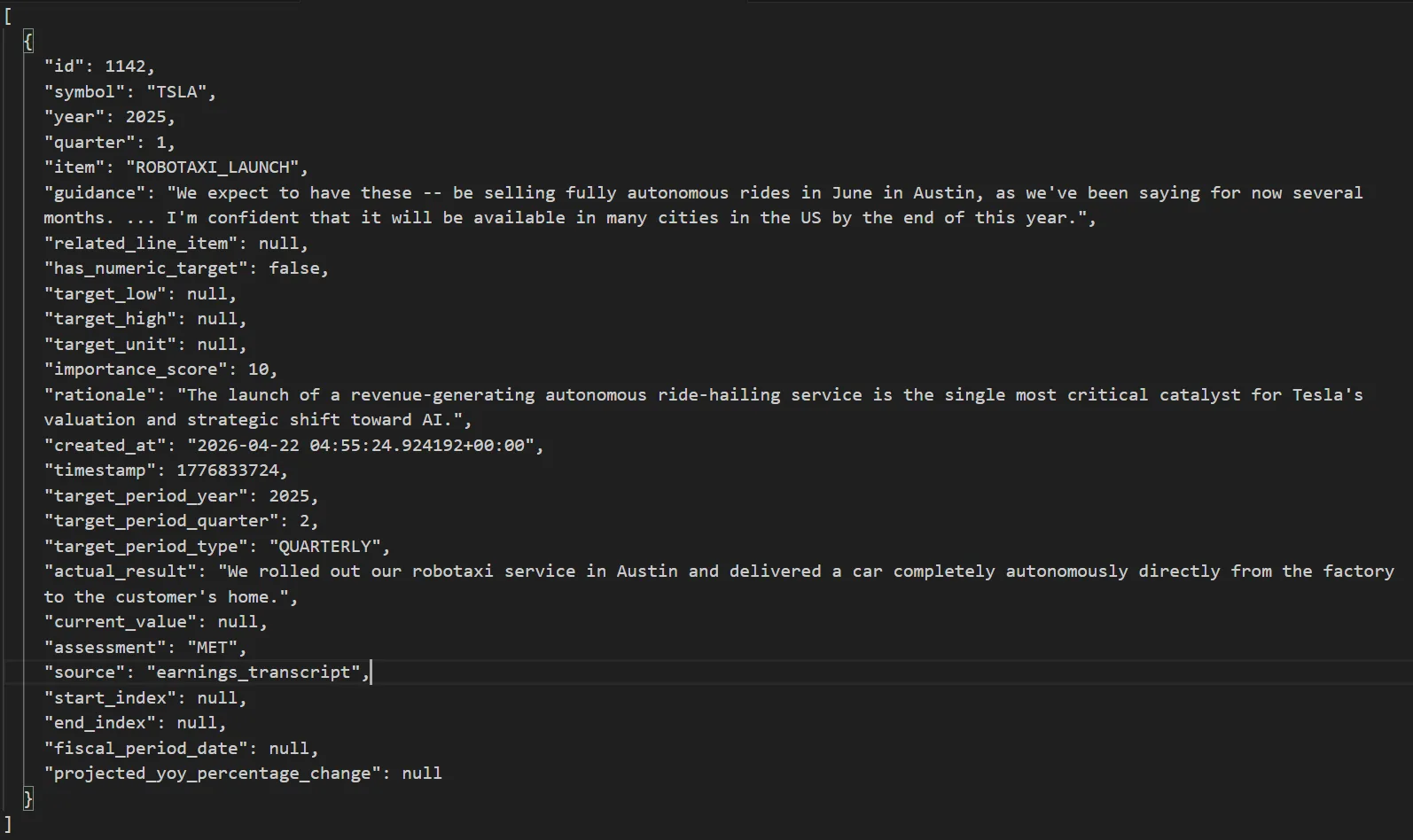Click the closing curly brace "}"
Image resolution: width=1413 pixels, height=840 pixels.
28,799
